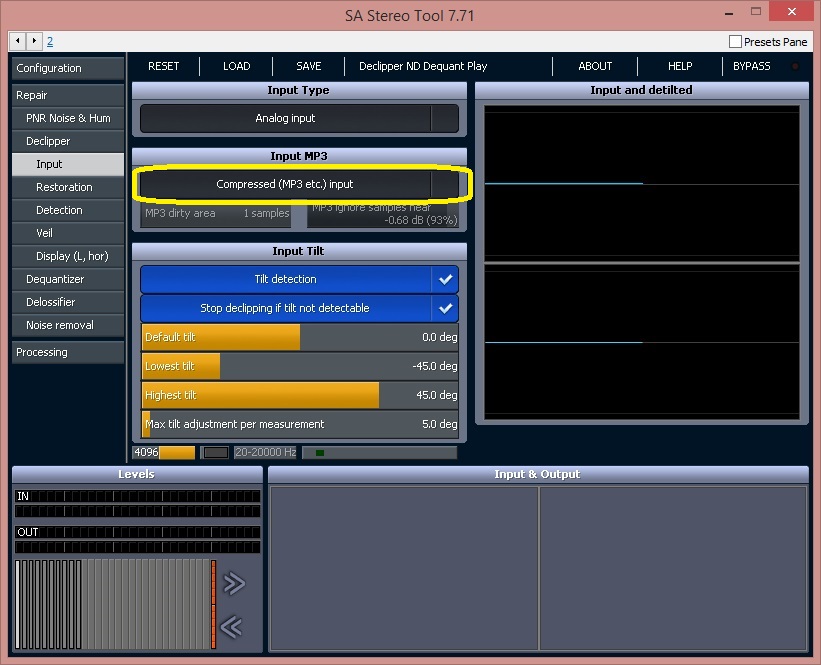Click the small dark box beside 4096
The image size is (821, 665).
[x=215, y=452]
